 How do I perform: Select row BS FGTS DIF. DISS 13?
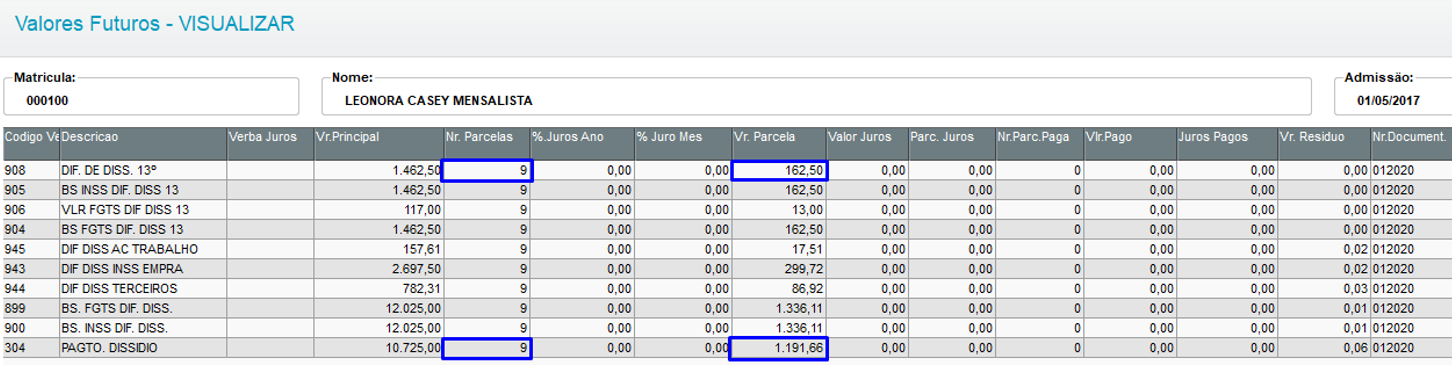(x=726, y=229)
